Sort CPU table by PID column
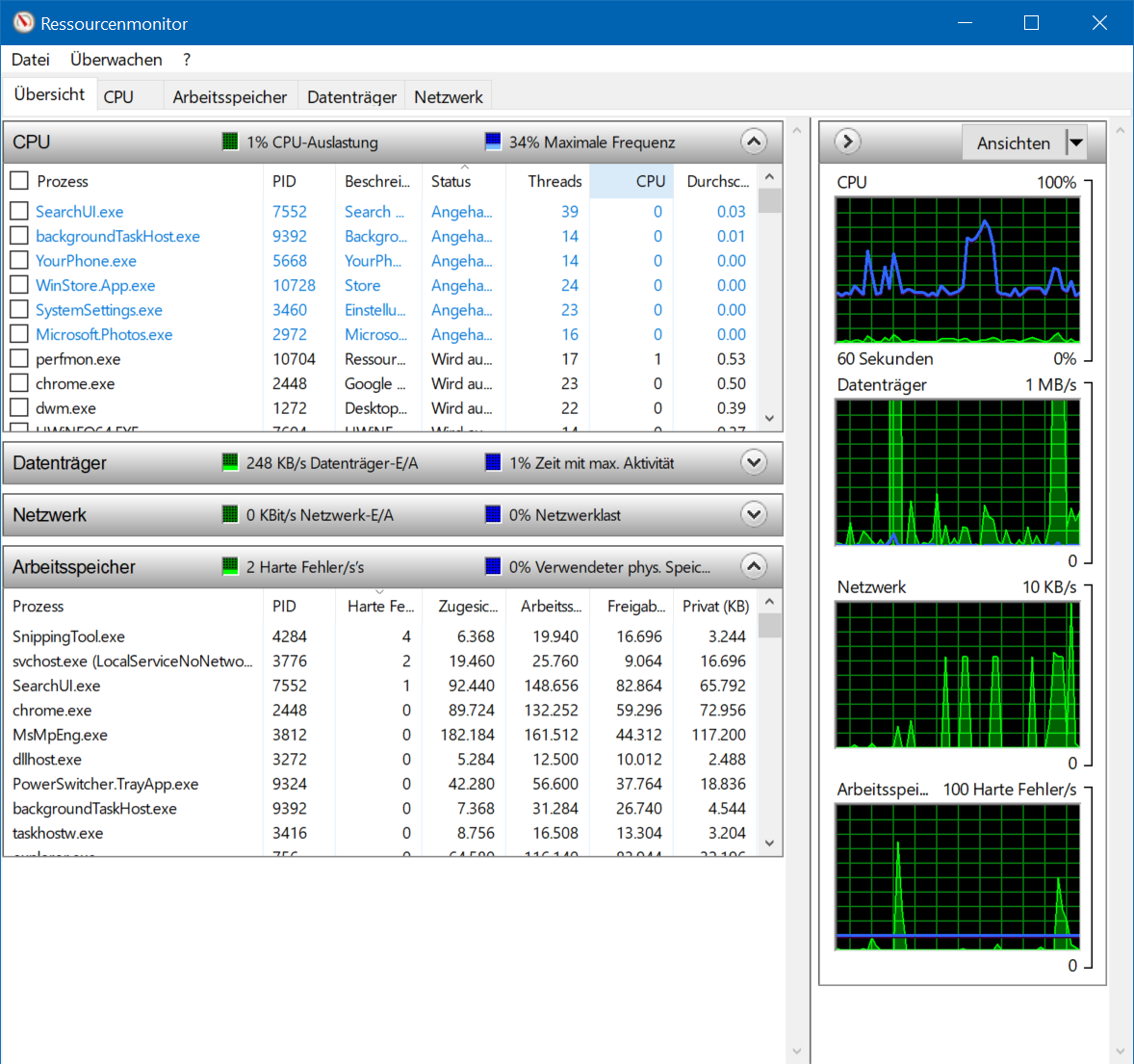Image resolution: width=1134 pixels, height=1064 pixels. [x=298, y=181]
